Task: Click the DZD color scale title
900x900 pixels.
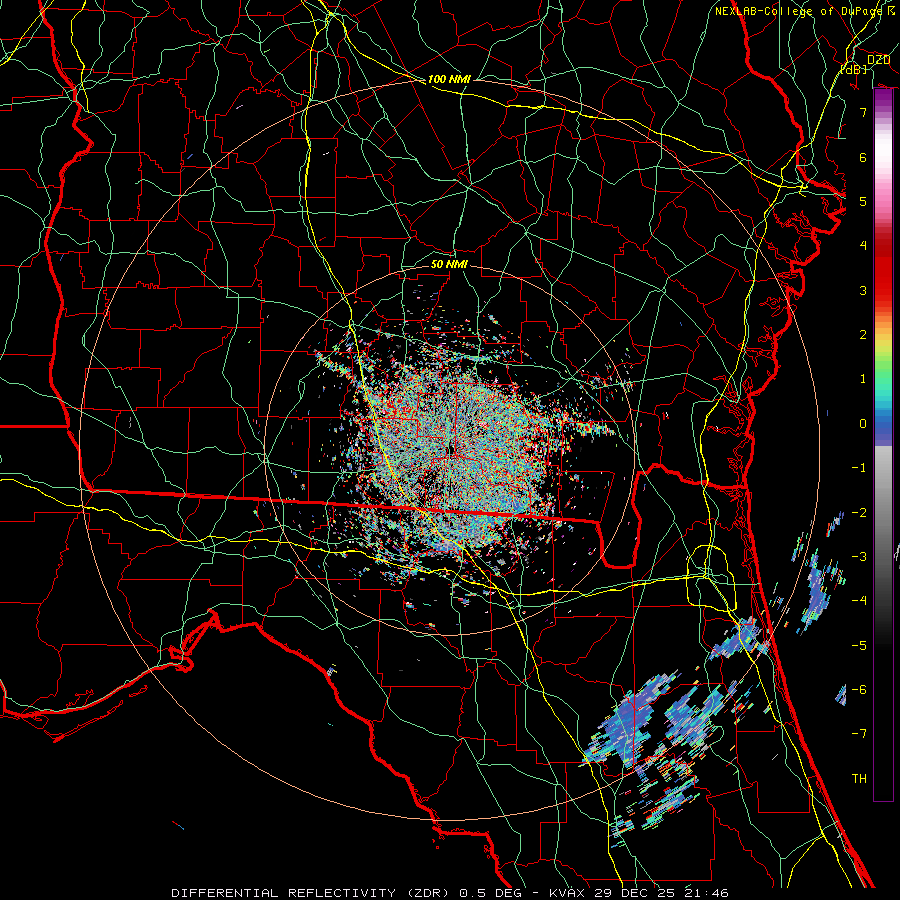Action: pos(878,60)
